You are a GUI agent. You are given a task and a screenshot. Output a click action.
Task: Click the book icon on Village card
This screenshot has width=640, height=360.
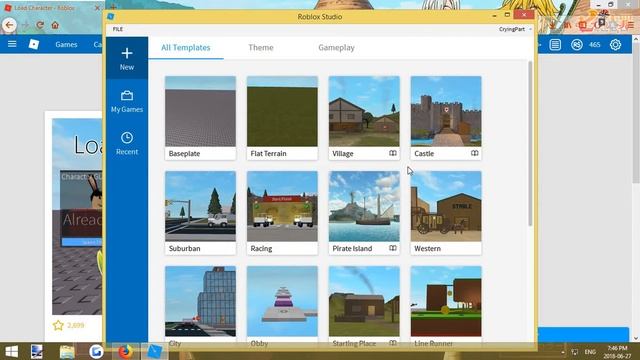click(x=393, y=153)
